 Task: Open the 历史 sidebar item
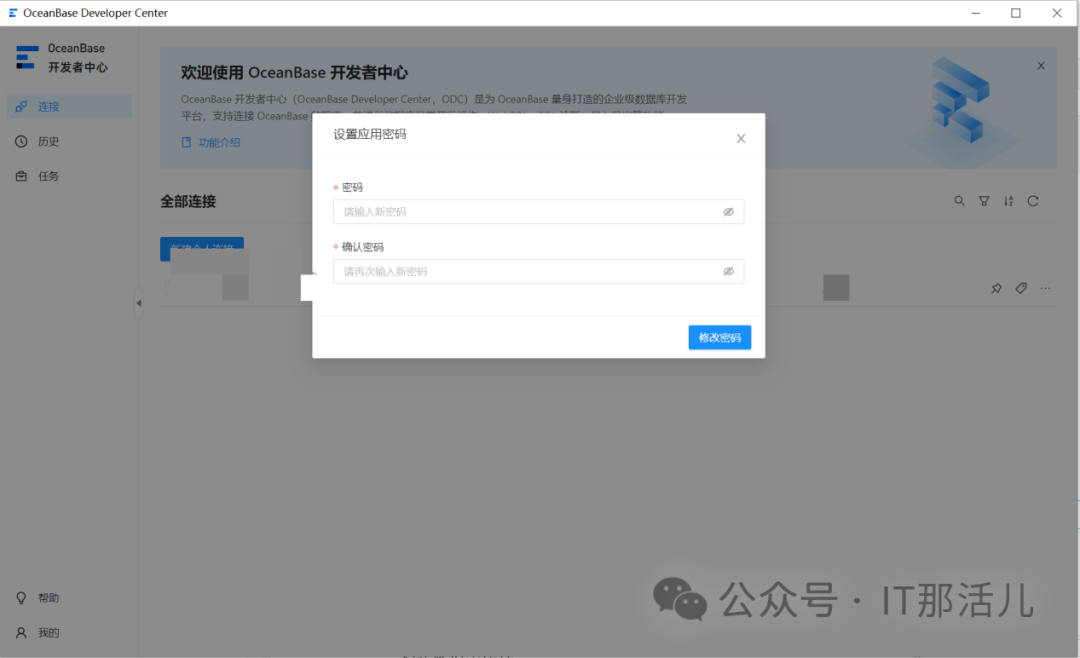pyautogui.click(x=69, y=141)
